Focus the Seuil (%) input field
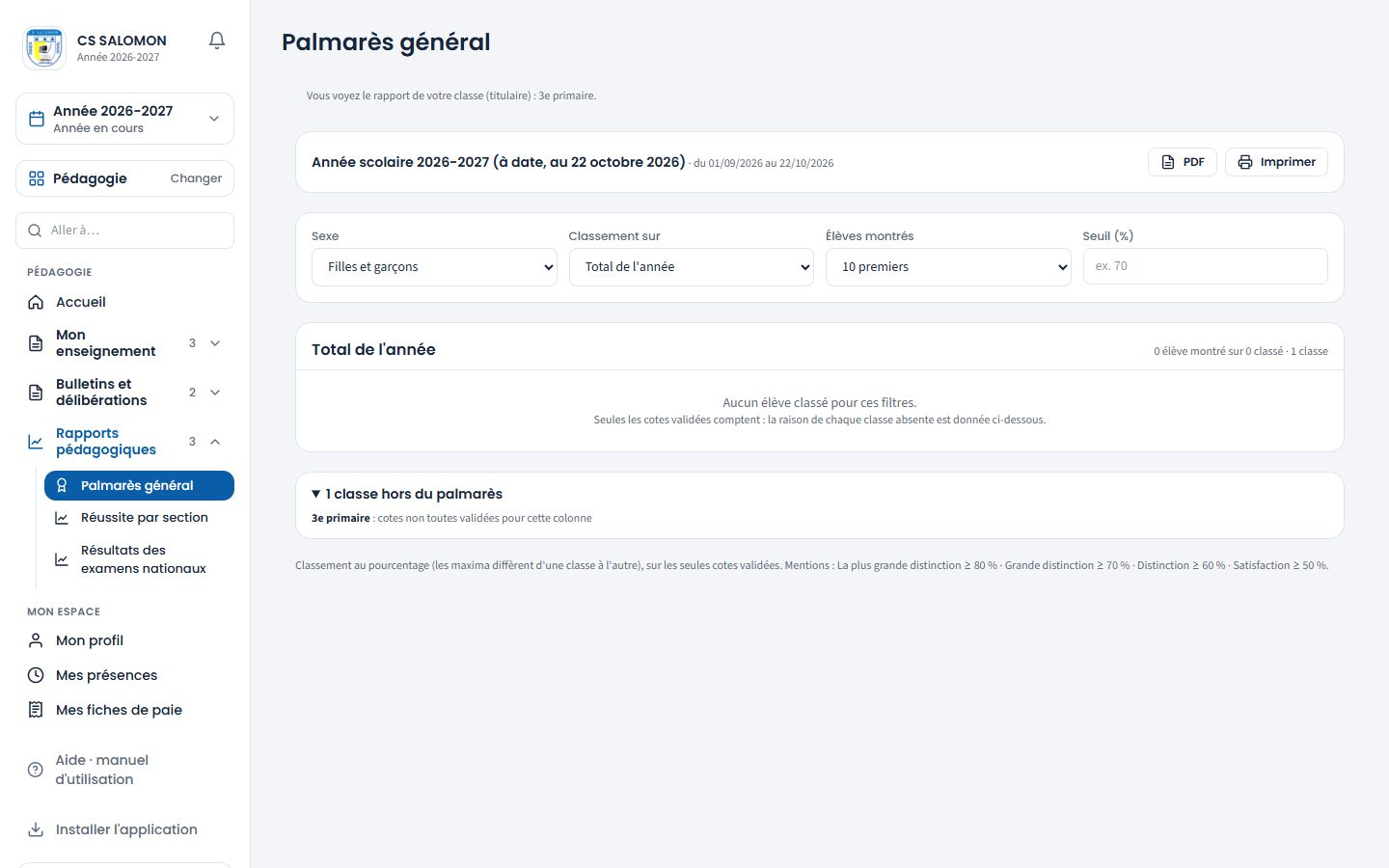This screenshot has width=1389, height=868. pyautogui.click(x=1206, y=266)
